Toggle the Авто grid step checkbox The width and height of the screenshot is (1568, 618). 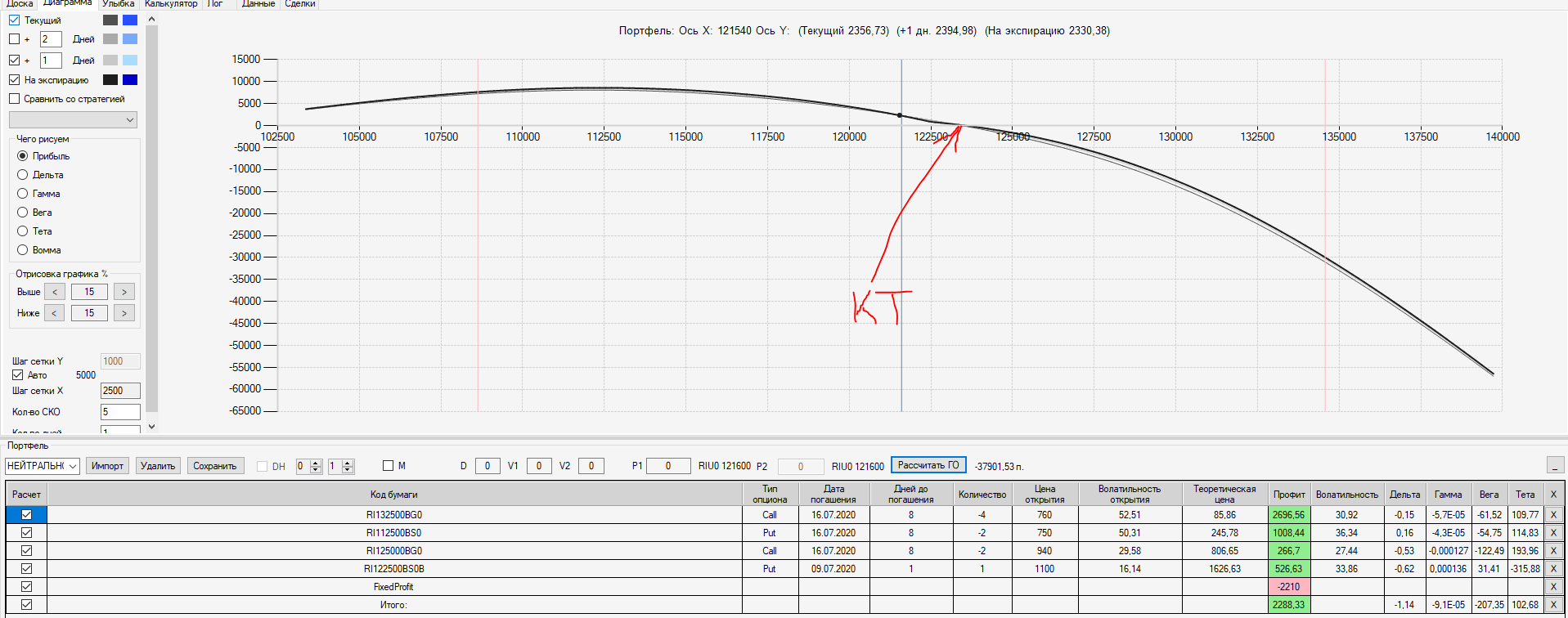(18, 375)
